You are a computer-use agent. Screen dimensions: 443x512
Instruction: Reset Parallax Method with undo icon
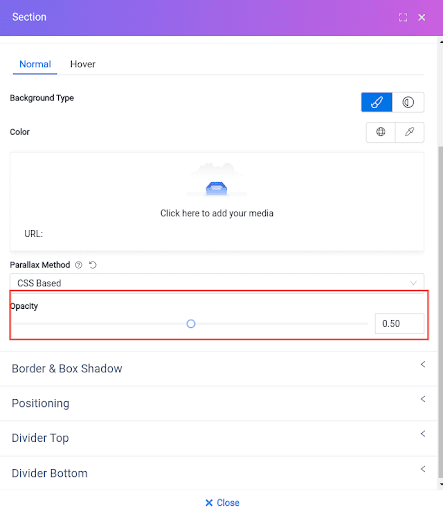click(93, 265)
